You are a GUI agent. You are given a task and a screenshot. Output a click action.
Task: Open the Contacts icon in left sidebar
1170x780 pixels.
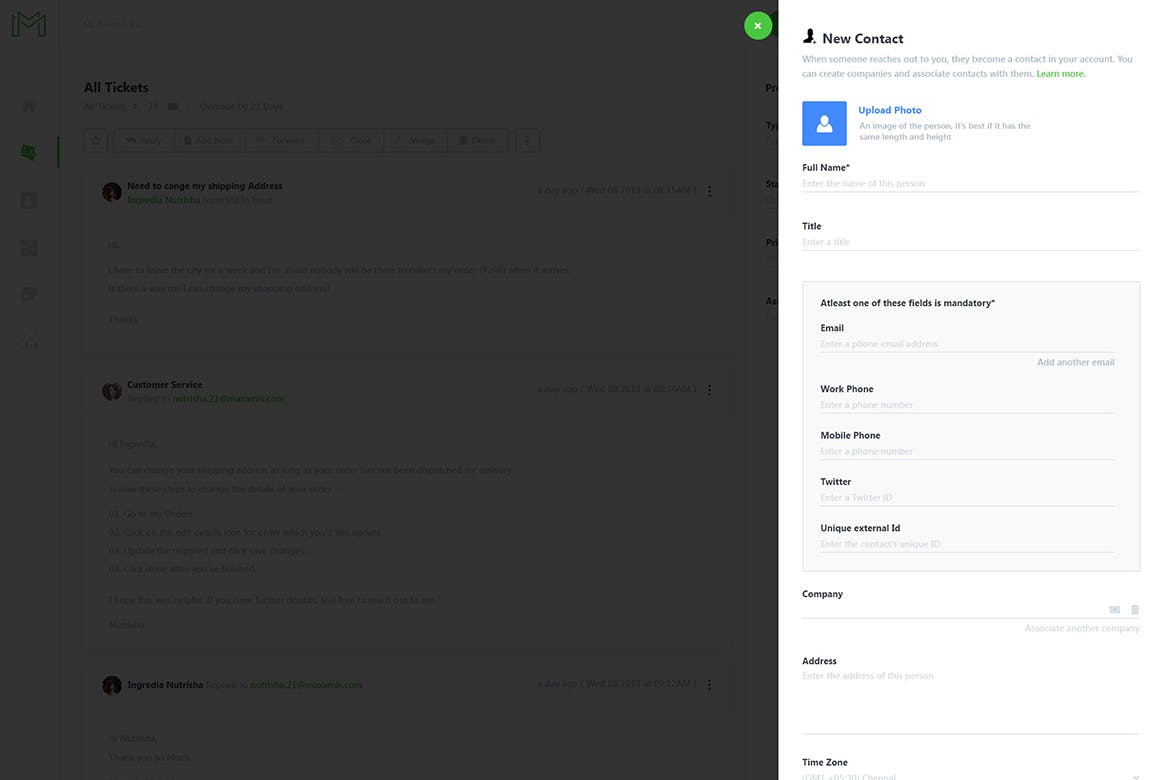click(x=29, y=200)
